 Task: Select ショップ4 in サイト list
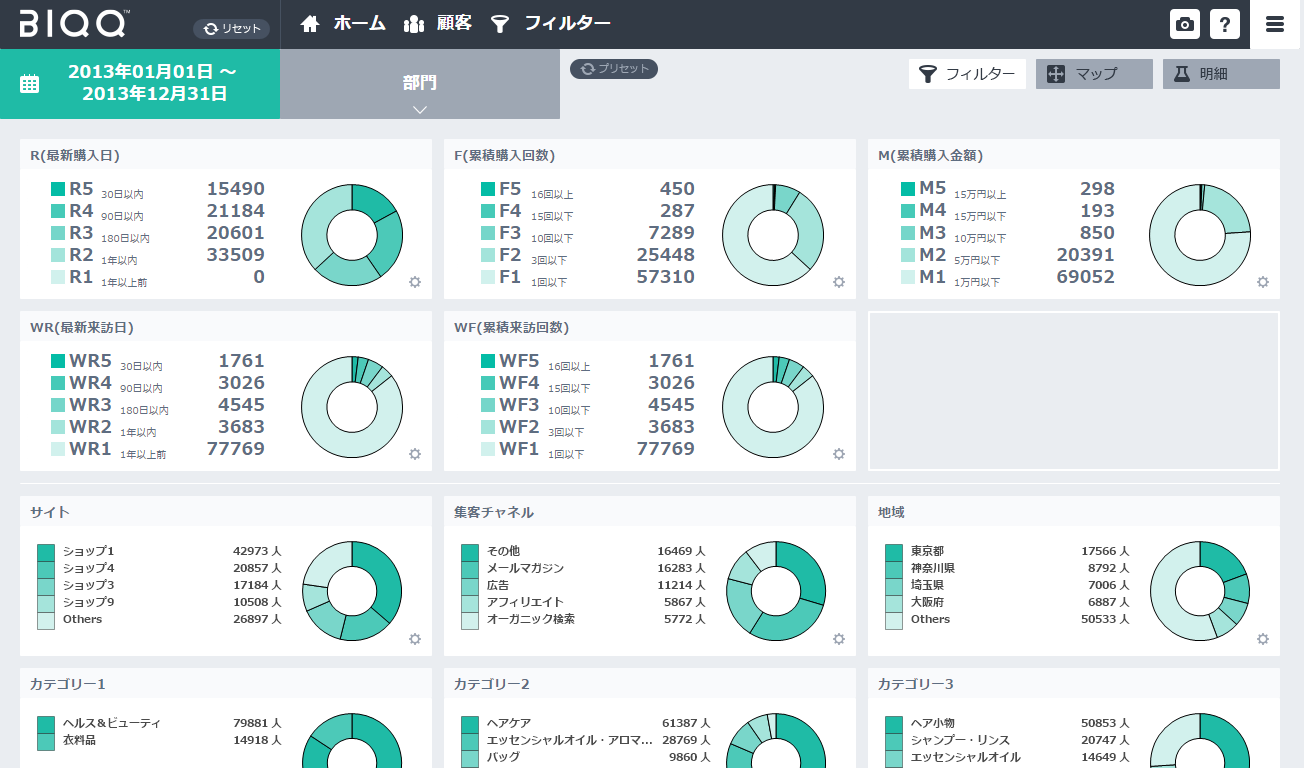point(88,568)
